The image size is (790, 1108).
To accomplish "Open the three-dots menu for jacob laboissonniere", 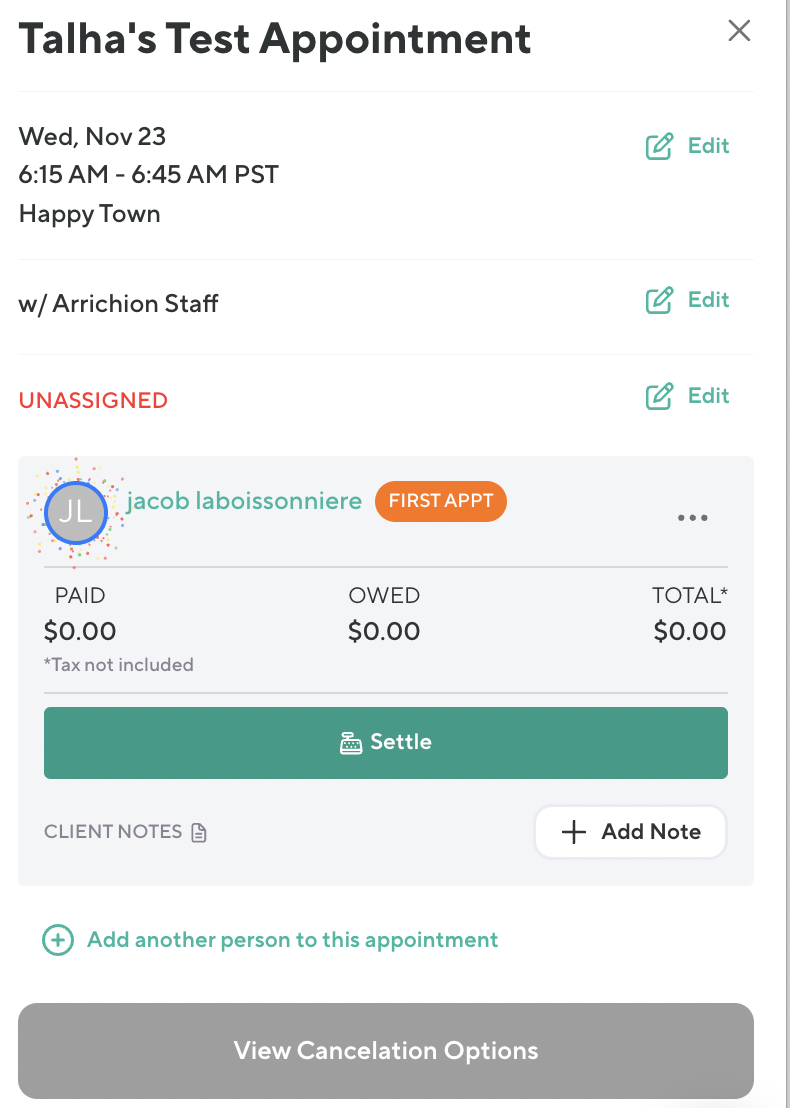I will coord(693,518).
